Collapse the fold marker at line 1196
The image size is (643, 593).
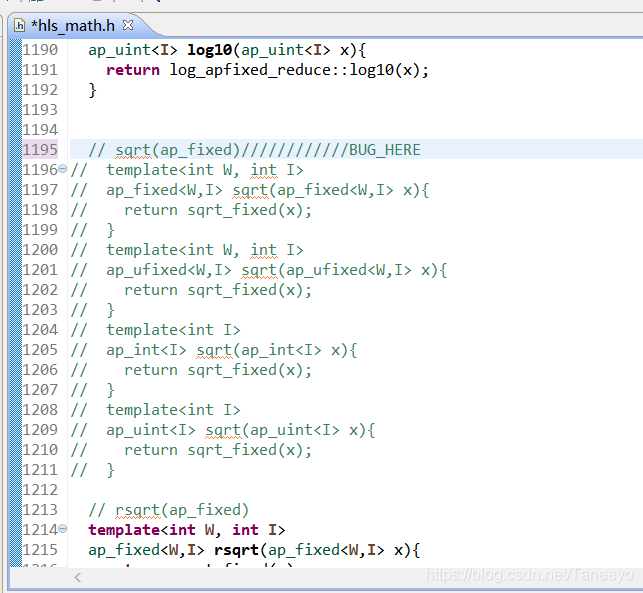tap(62, 168)
